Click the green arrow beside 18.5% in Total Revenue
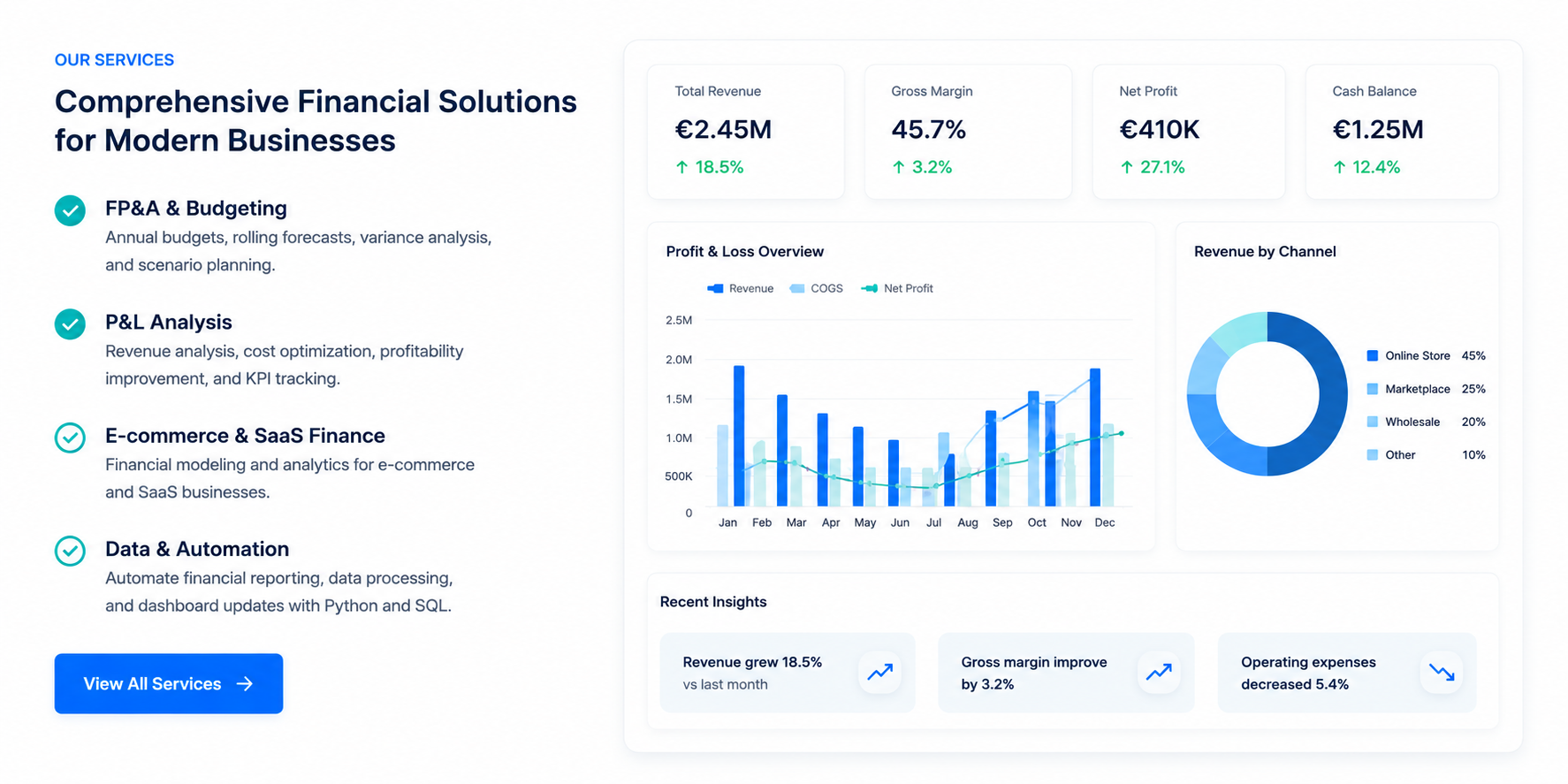The width and height of the screenshot is (1568, 784). 681,167
